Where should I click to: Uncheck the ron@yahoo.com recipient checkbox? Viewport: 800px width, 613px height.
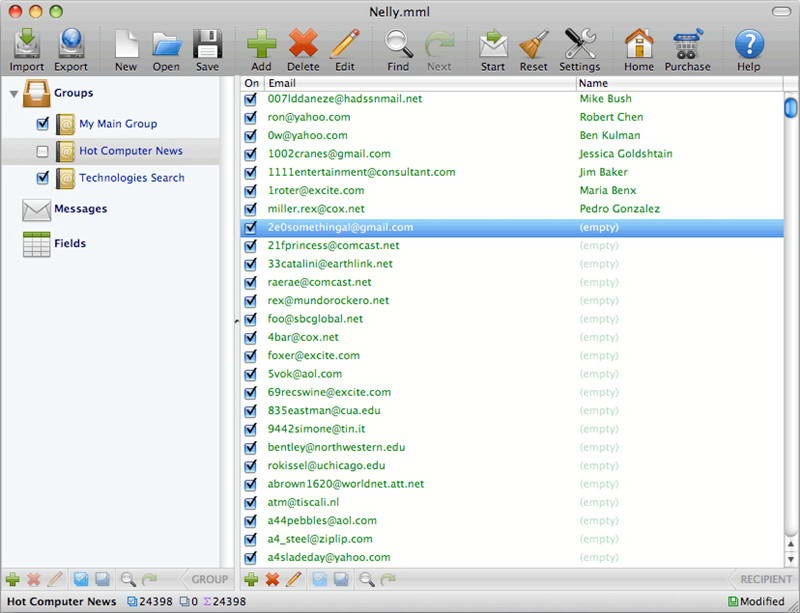(x=251, y=117)
